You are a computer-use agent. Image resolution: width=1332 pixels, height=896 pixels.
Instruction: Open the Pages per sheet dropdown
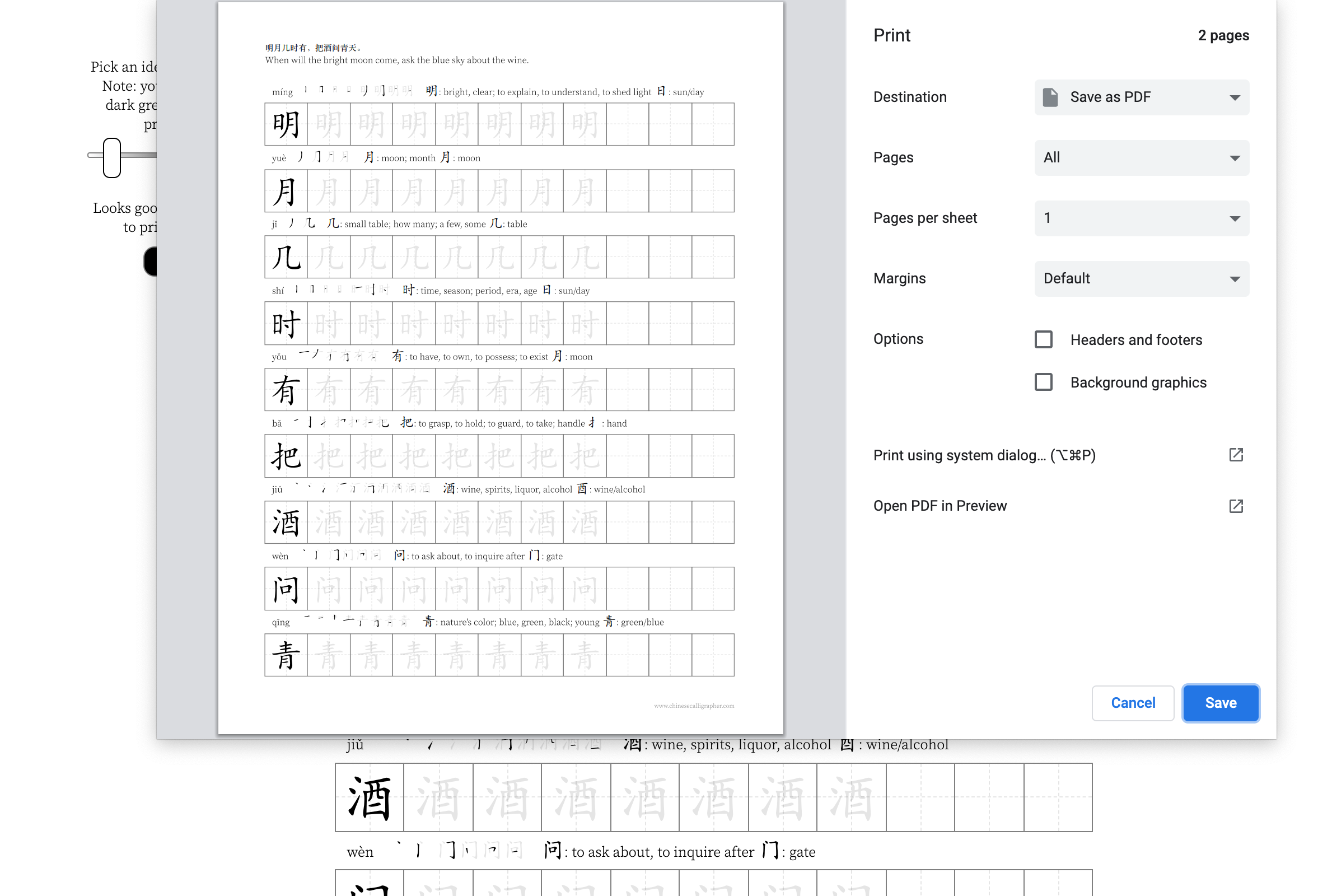point(1141,218)
